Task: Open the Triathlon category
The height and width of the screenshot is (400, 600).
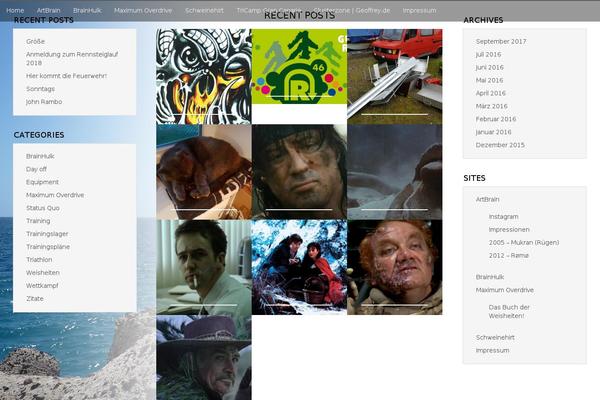Action: 39,260
